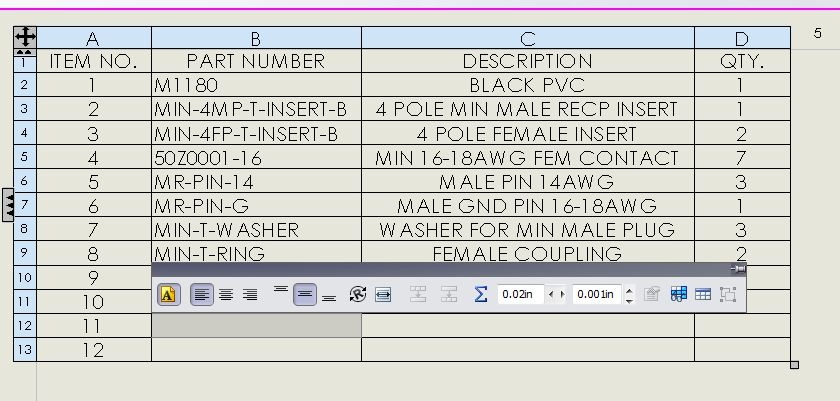Click the second unmerge cells icon
The image size is (840, 401).
tap(449, 294)
